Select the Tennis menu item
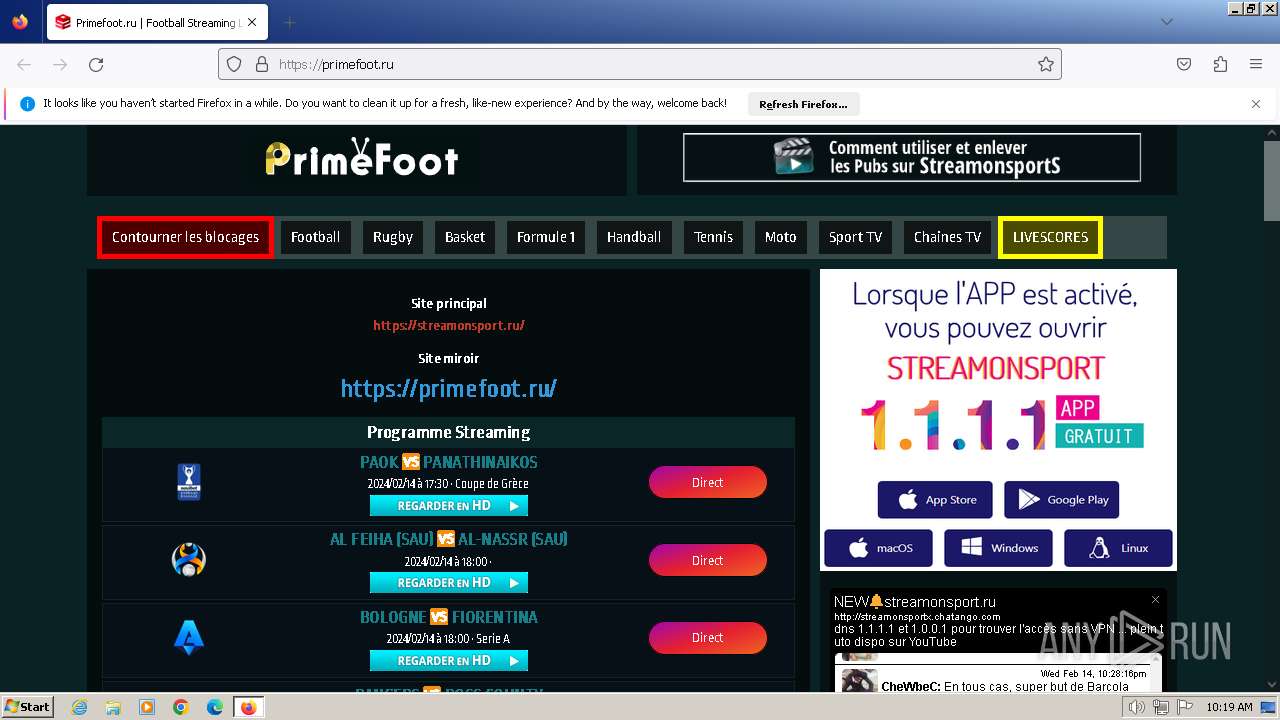 714,237
